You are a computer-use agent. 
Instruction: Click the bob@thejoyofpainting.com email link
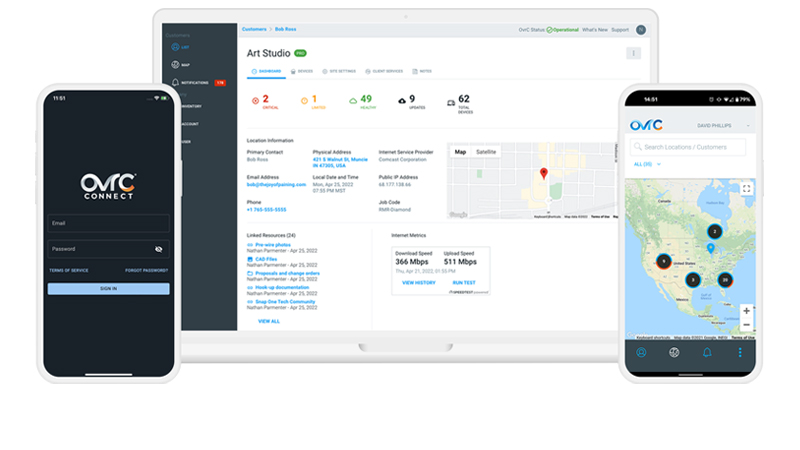pos(276,185)
